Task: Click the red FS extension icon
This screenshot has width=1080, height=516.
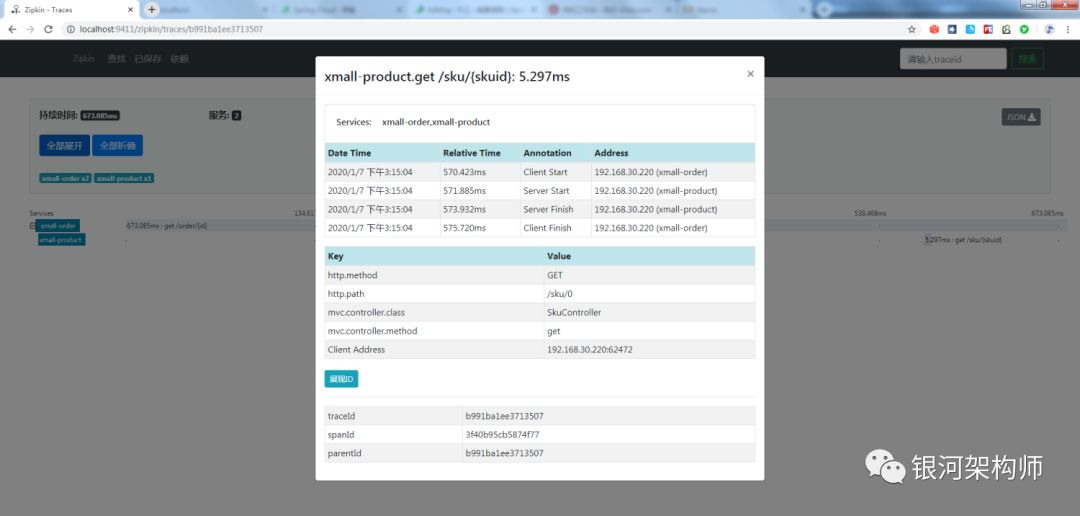Action: click(988, 29)
